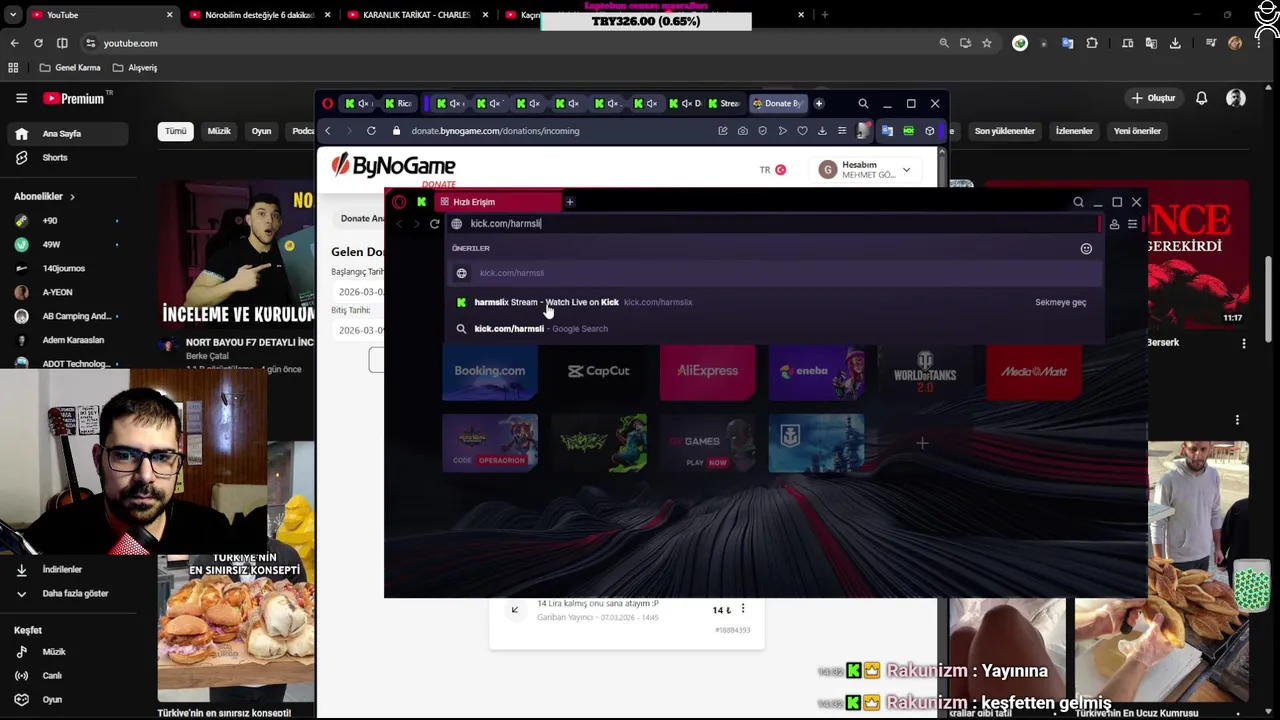Screen dimensions: 1280x720
Task: Open new tab in ByNoGame Opera window
Action: [x=819, y=103]
